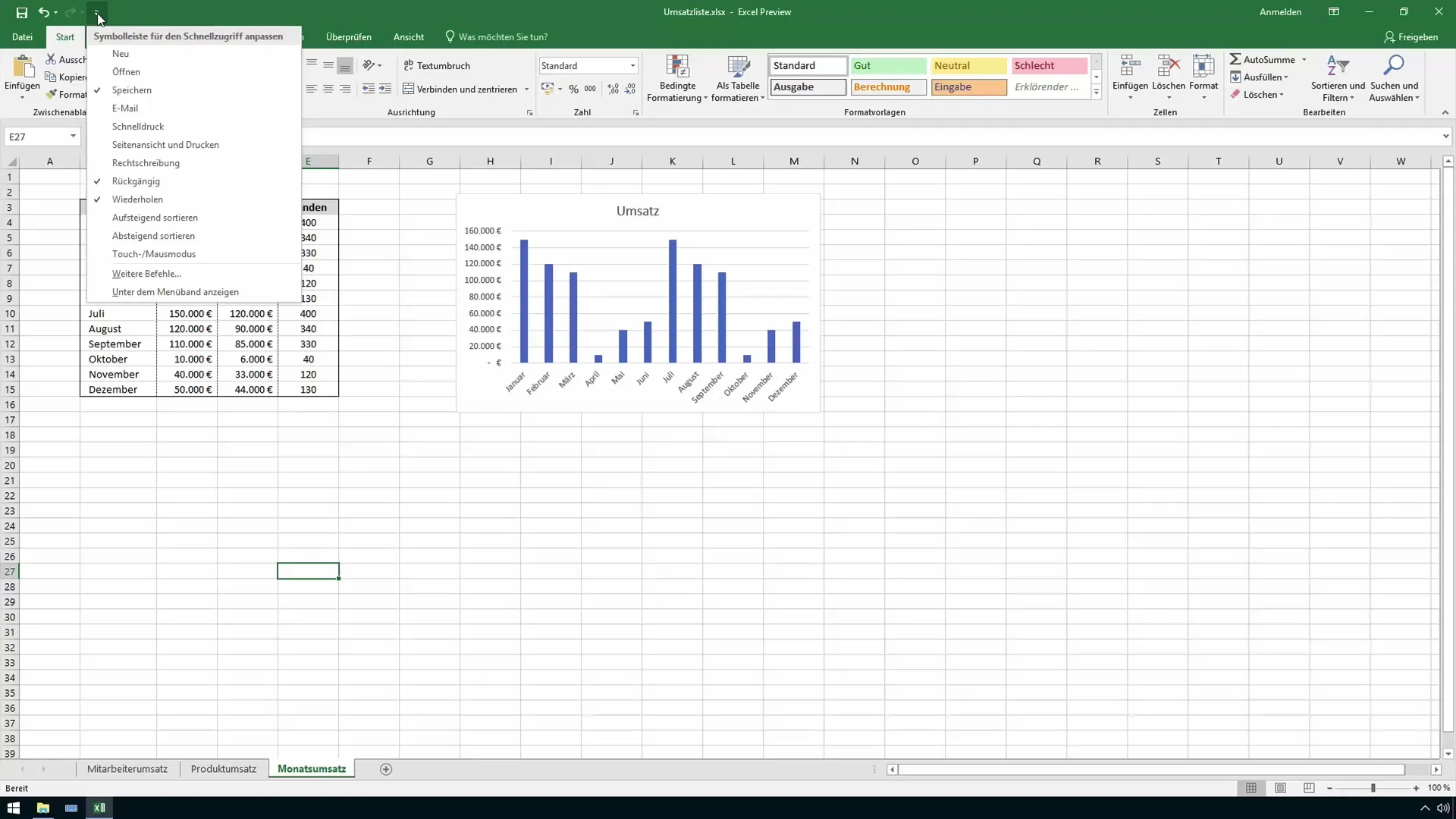The width and height of the screenshot is (1456, 819).
Task: Click Verbinden und zentrieren merge icon
Action: [x=408, y=89]
